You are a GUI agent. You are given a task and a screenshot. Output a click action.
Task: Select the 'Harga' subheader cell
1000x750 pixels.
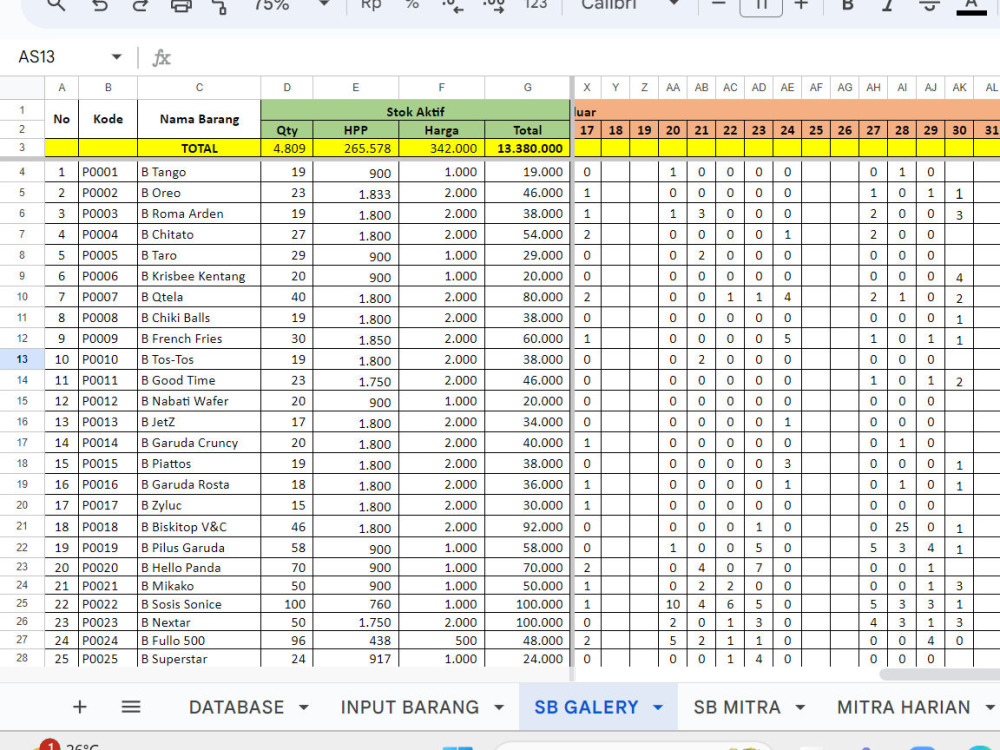tap(441, 130)
